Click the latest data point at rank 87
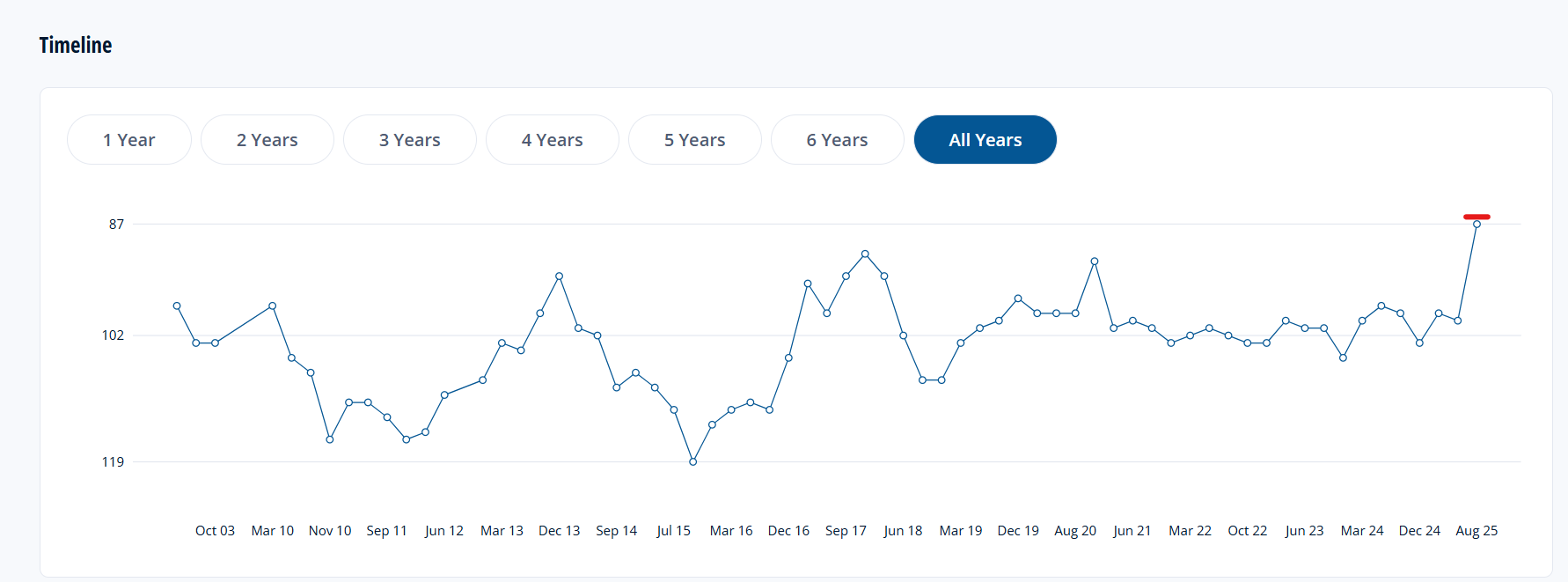This screenshot has height=582, width=1568. pos(1476,225)
